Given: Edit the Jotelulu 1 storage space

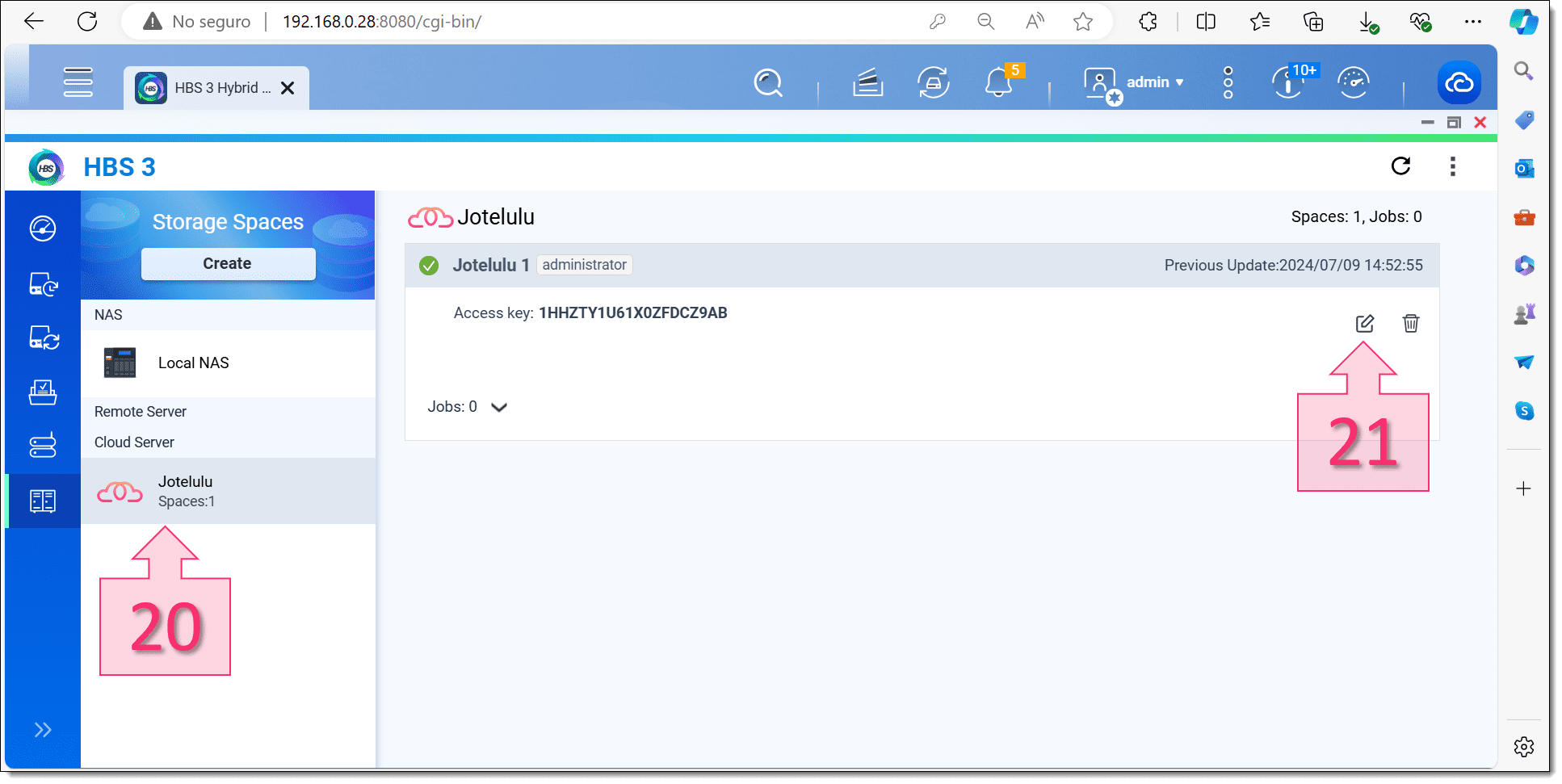Looking at the screenshot, I should pyautogui.click(x=1364, y=324).
